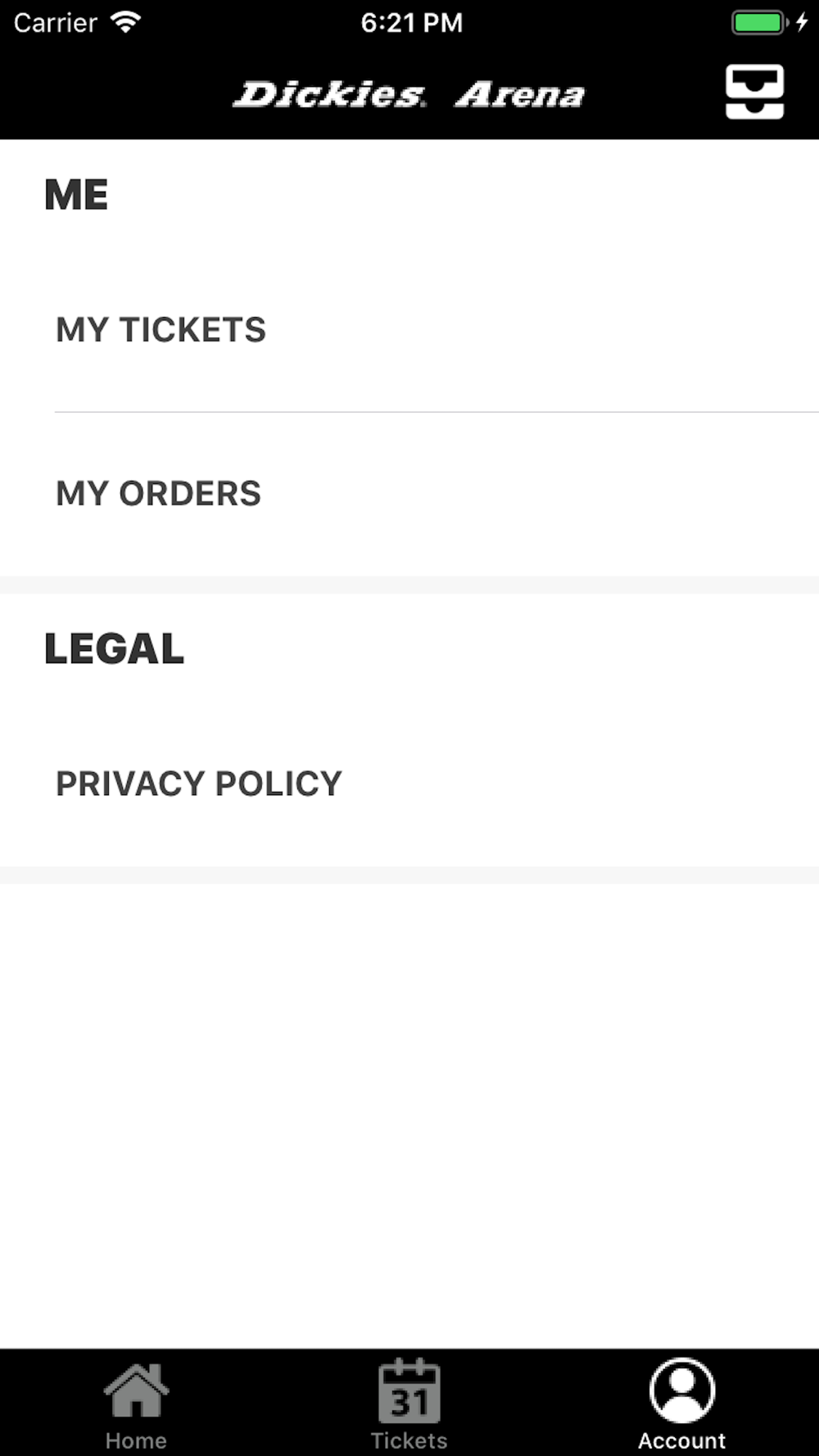819x1456 pixels.
Task: Tap the ME section heading
Action: coord(76,195)
